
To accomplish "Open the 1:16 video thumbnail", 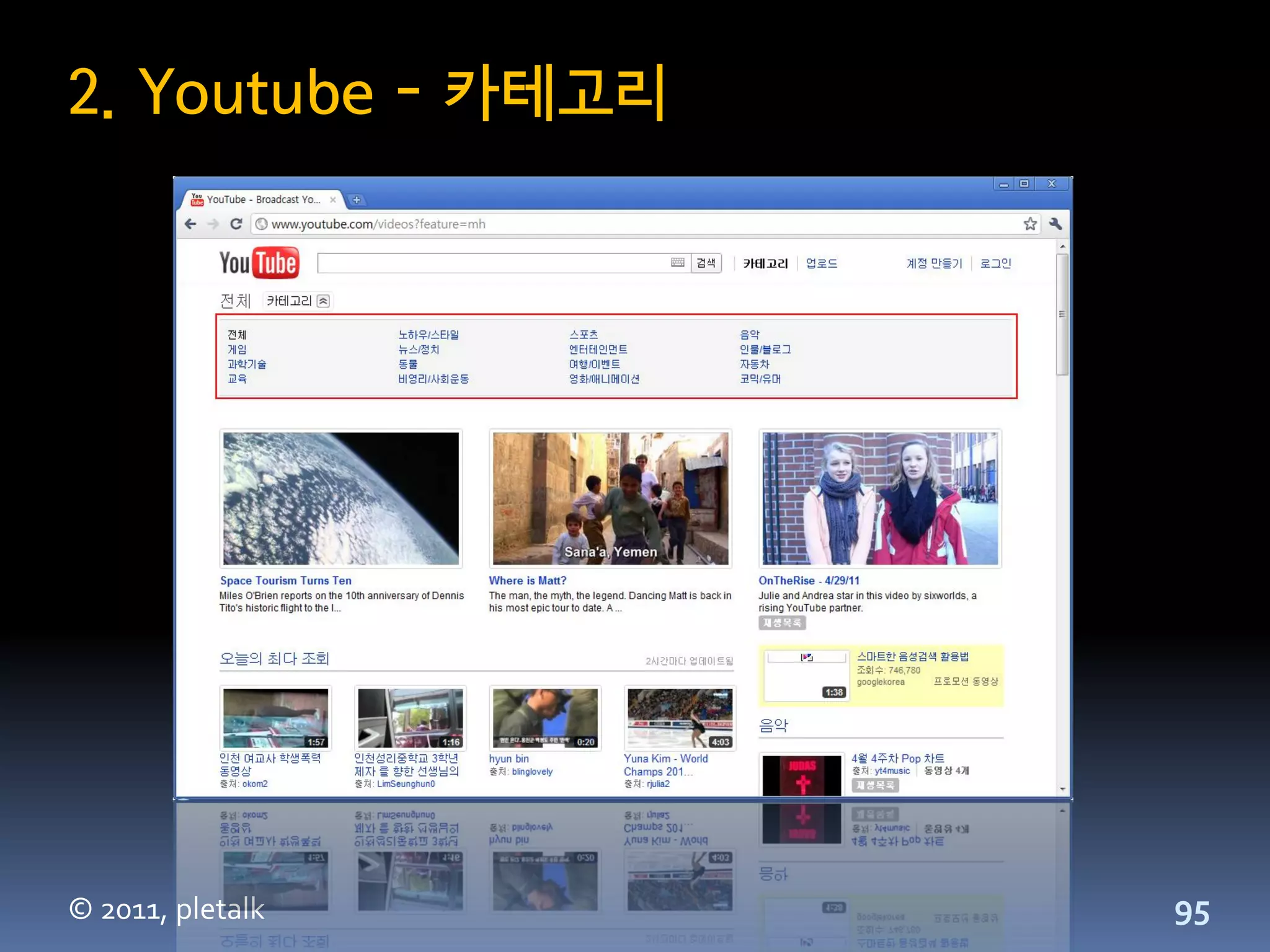I will [x=411, y=718].
